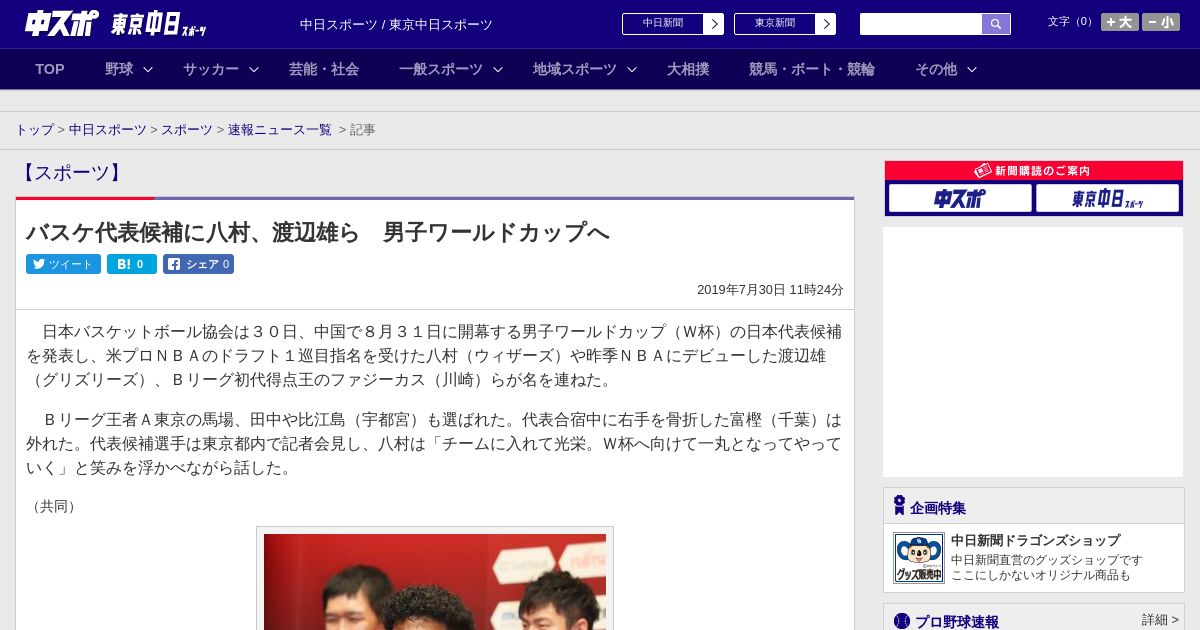Expand chevron beside 地域スポーツ

[x=632, y=70]
